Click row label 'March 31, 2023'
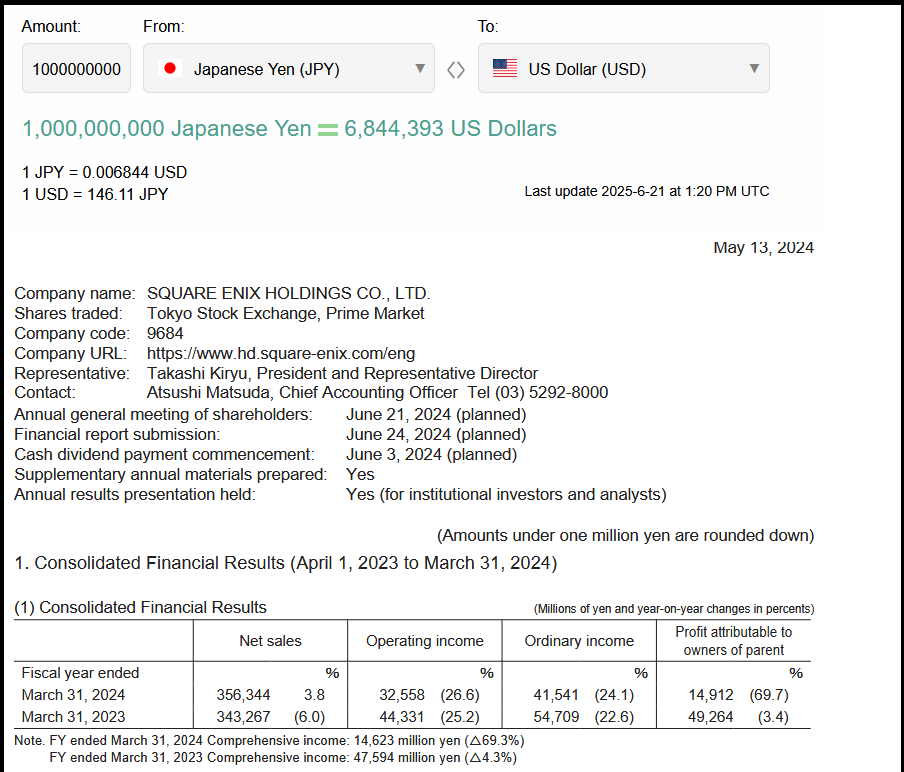The height and width of the screenshot is (772, 904). pos(73,717)
